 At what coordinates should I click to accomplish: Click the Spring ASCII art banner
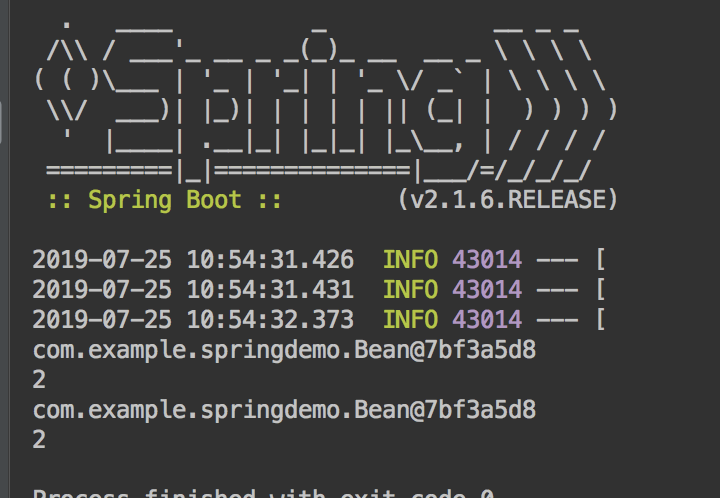coord(326,101)
